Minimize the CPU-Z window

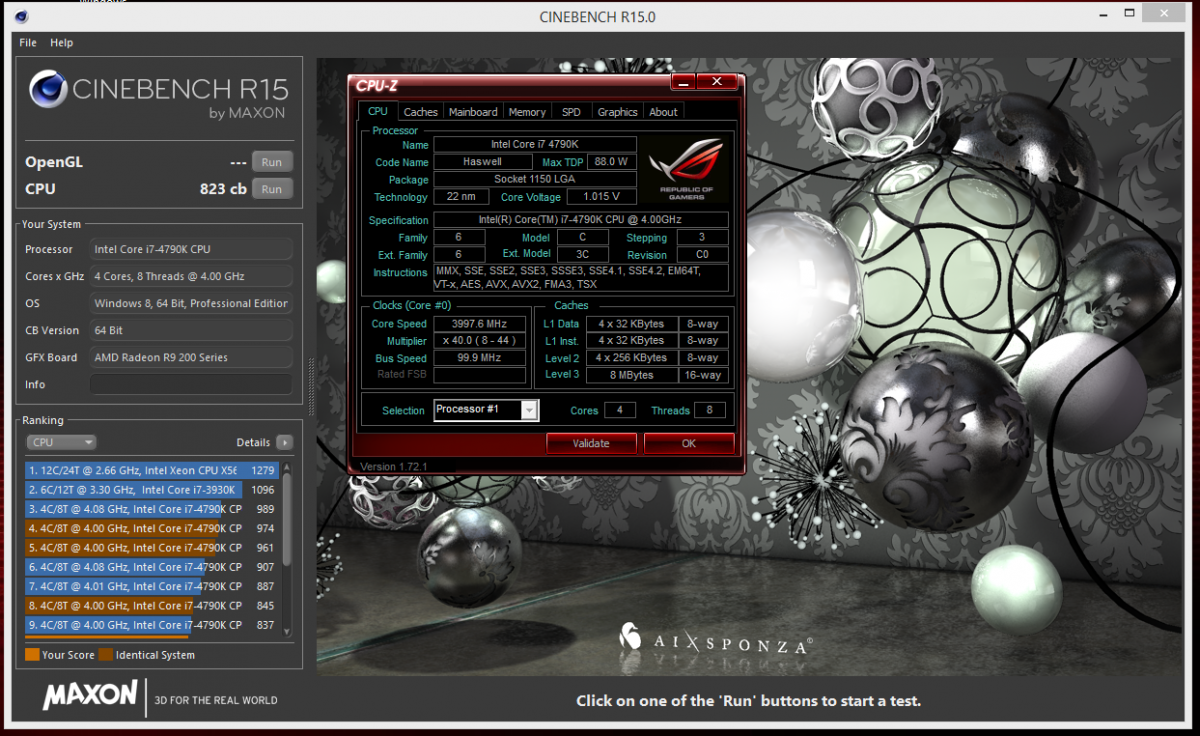(683, 81)
